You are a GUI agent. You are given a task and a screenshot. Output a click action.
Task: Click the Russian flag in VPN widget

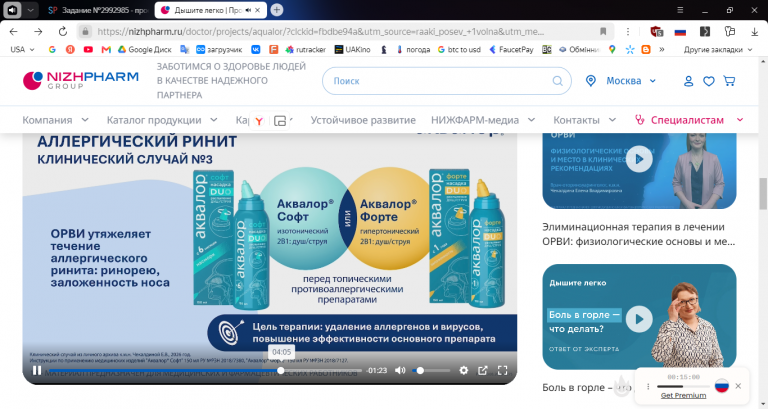pyautogui.click(x=721, y=386)
